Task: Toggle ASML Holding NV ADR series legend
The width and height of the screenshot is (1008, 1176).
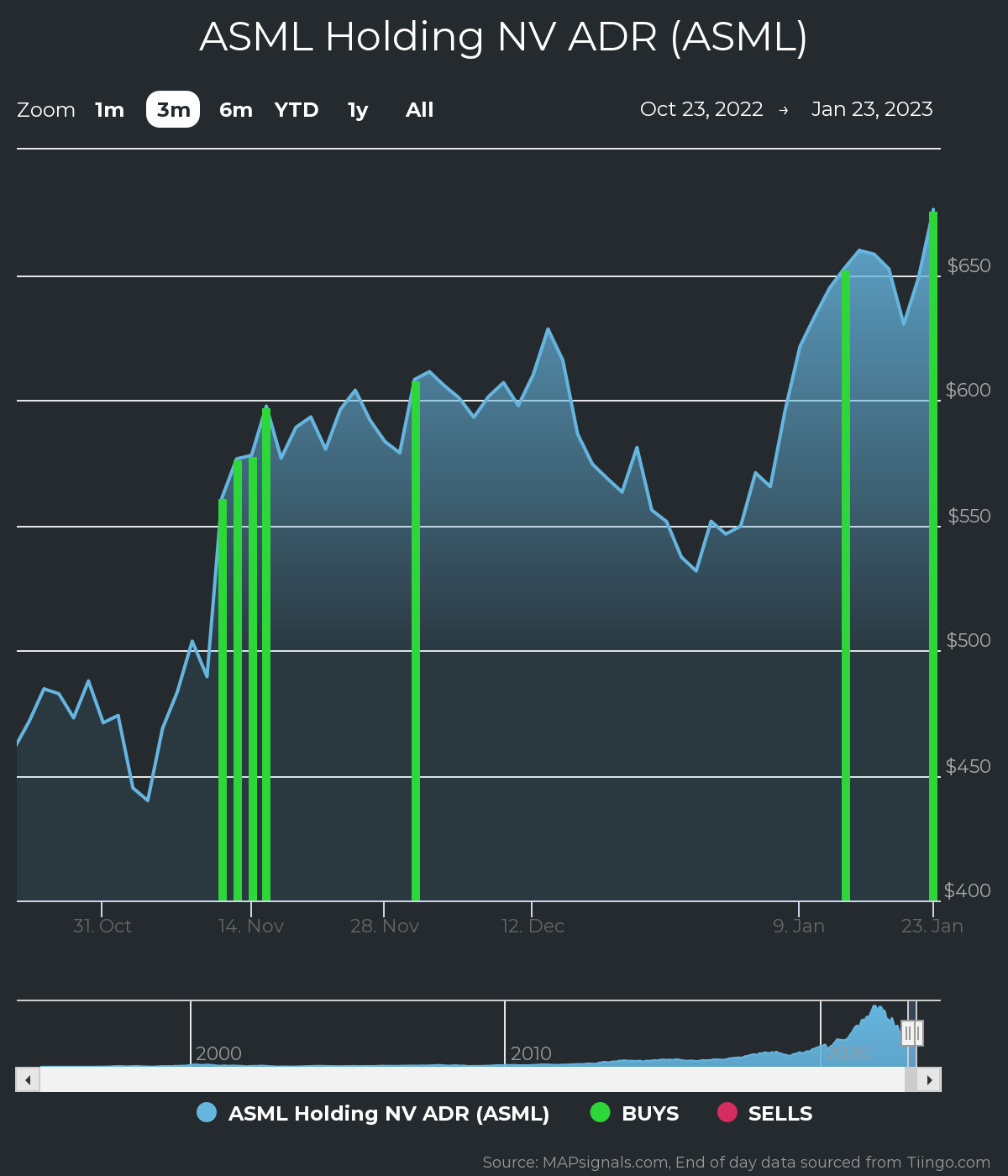Action: (x=373, y=1114)
